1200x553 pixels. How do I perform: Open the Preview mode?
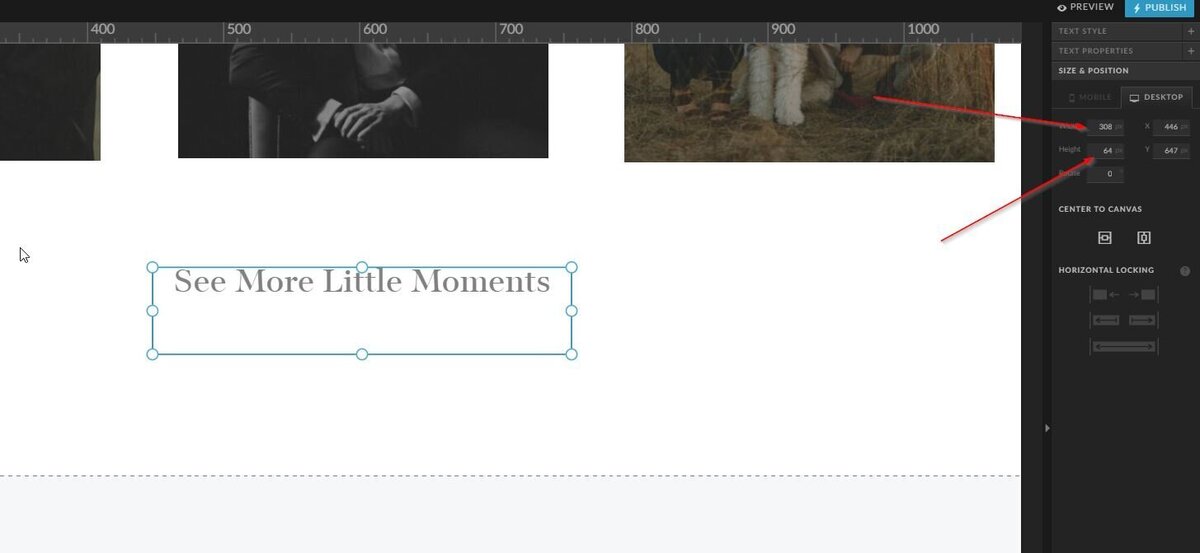1085,7
